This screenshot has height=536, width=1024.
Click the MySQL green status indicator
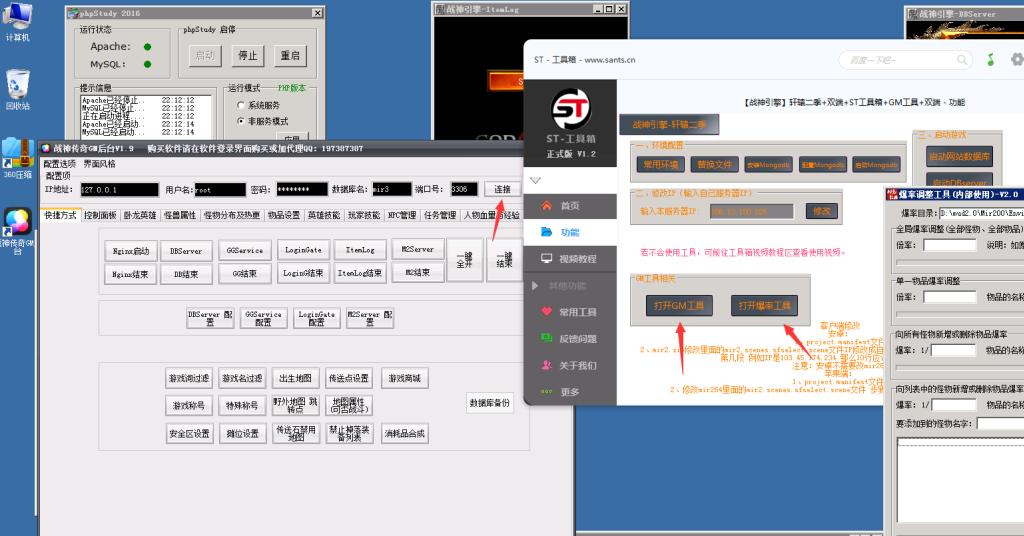(148, 64)
